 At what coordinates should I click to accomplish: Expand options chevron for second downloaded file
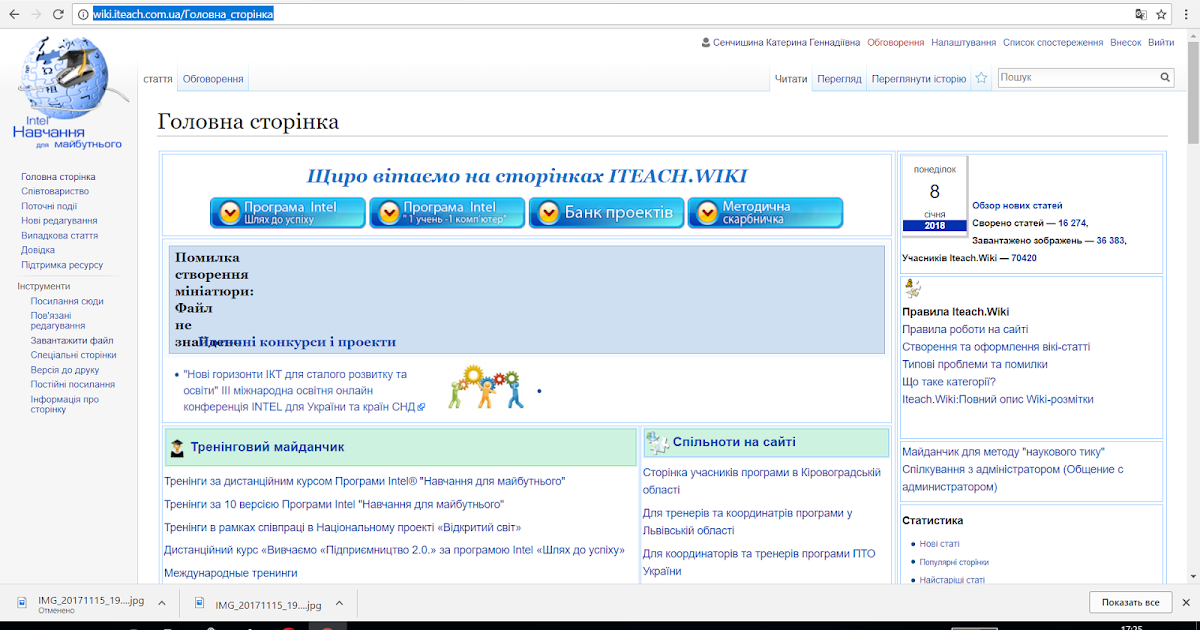pyautogui.click(x=339, y=604)
